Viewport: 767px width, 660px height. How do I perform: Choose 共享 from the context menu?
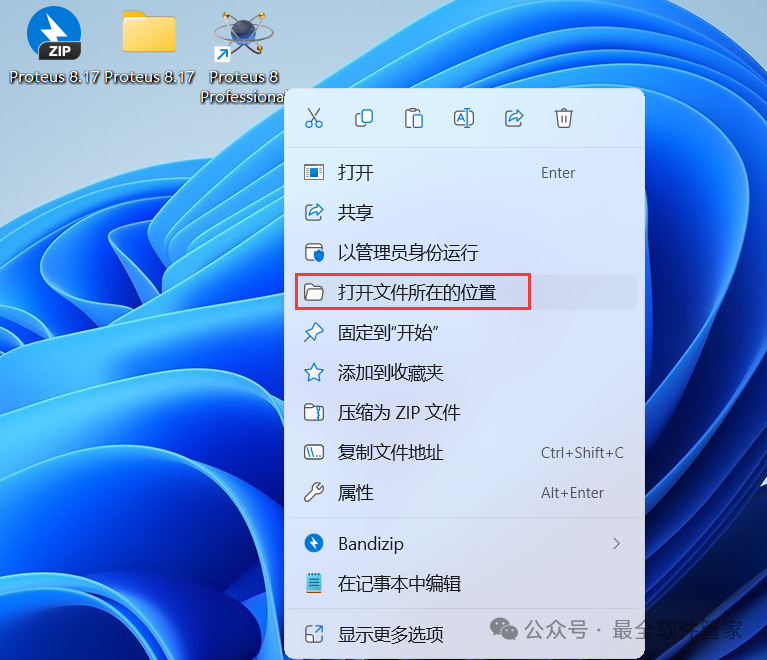click(356, 213)
